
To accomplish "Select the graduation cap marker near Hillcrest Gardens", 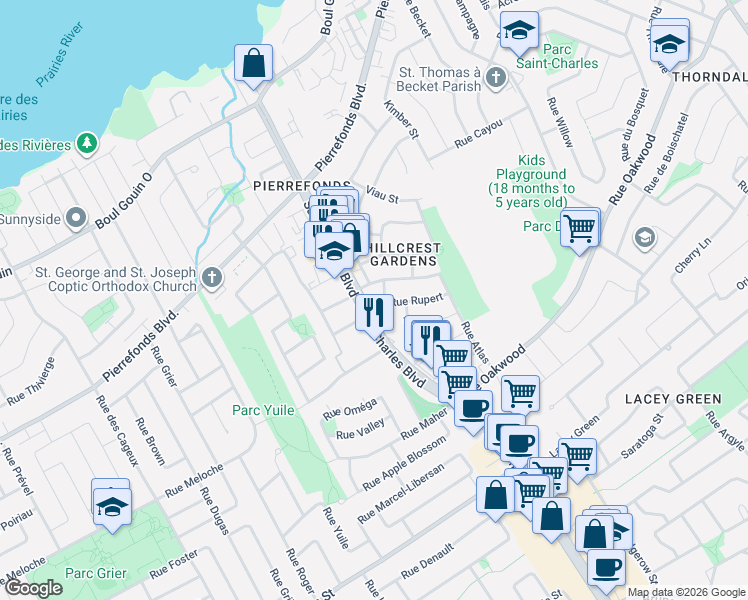I will point(334,252).
